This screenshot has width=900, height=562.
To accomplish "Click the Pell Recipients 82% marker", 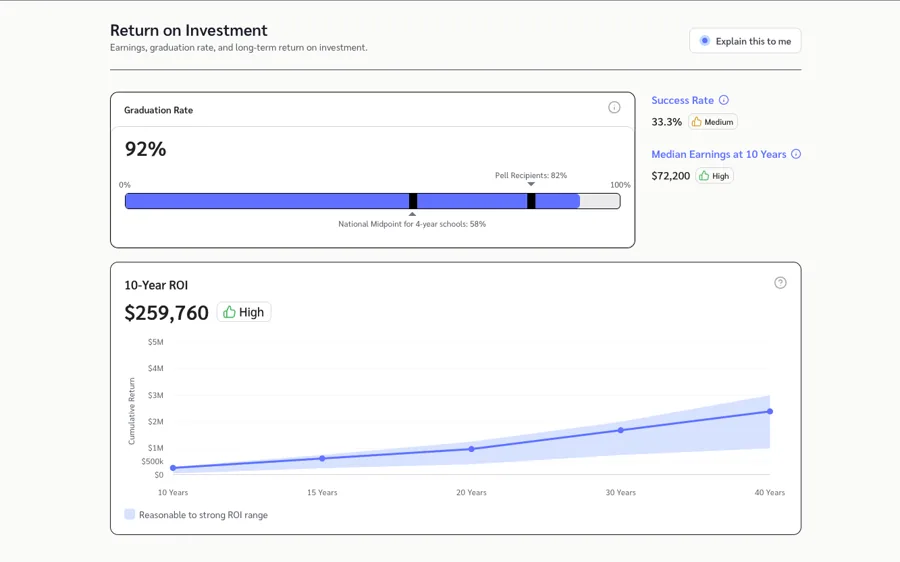I will click(x=531, y=201).
